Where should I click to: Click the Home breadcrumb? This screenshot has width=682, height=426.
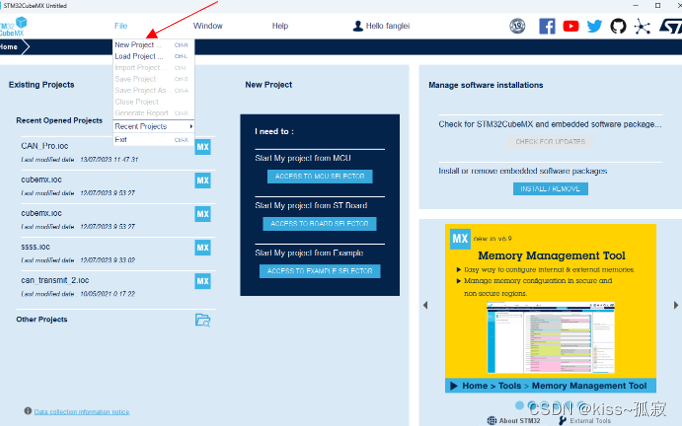click(9, 47)
